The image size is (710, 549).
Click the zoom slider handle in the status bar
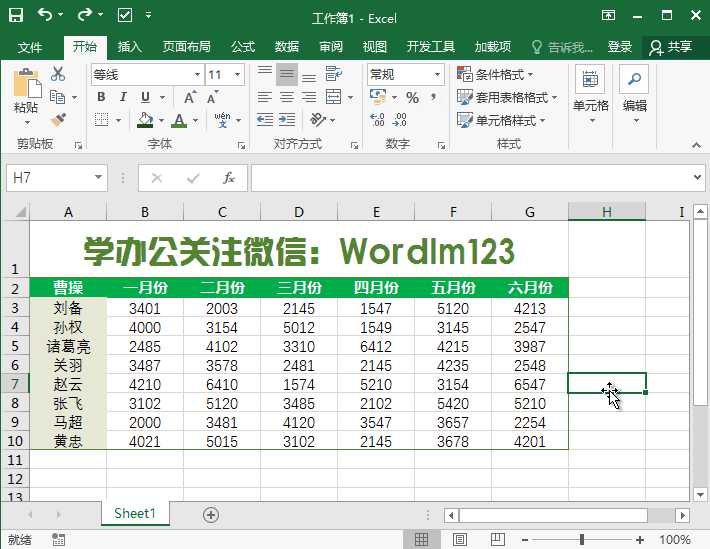click(x=581, y=540)
